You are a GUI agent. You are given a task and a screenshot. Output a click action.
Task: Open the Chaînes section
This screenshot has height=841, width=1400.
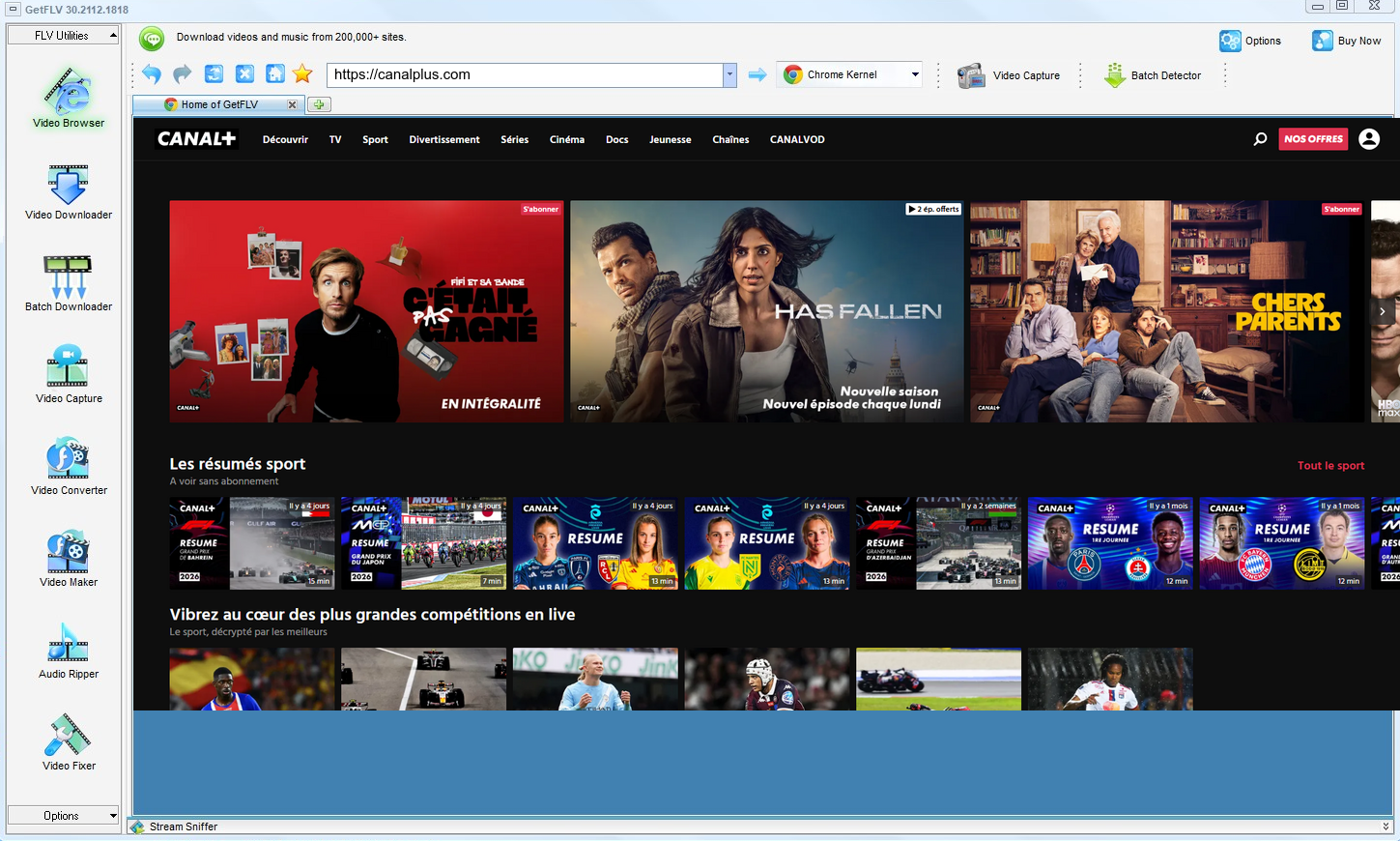730,139
